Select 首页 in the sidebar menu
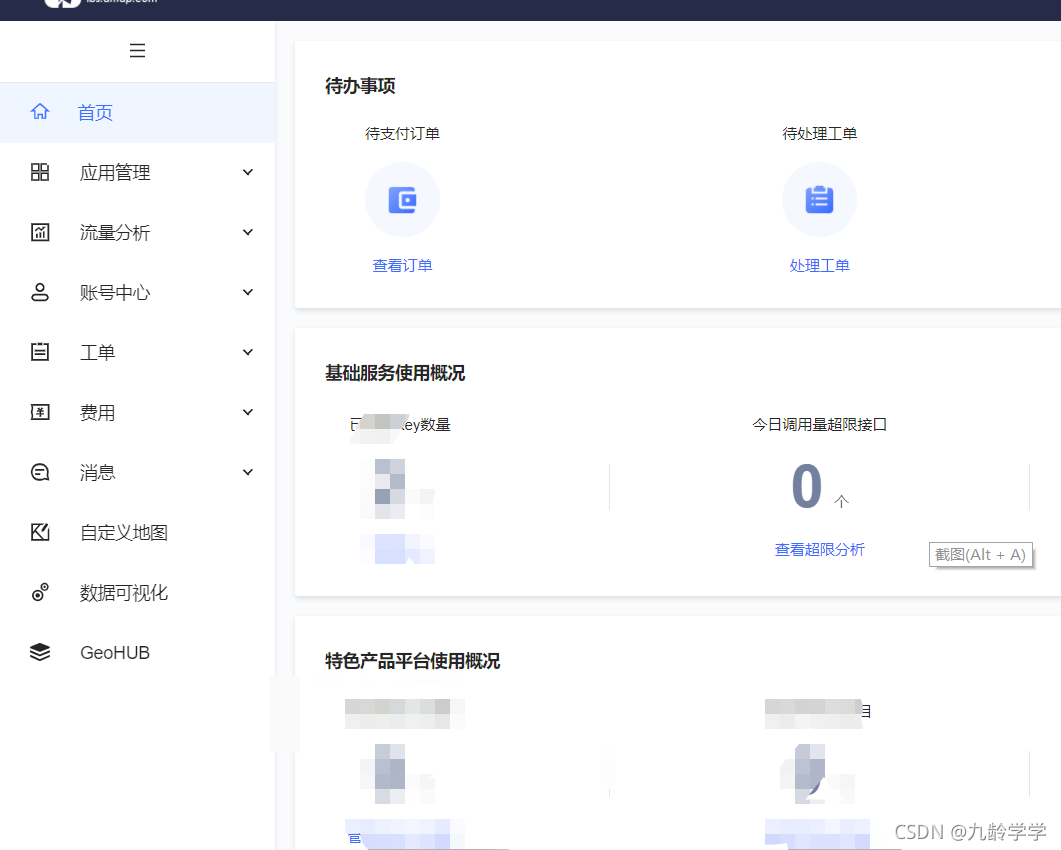This screenshot has width=1061, height=850. tap(95, 112)
